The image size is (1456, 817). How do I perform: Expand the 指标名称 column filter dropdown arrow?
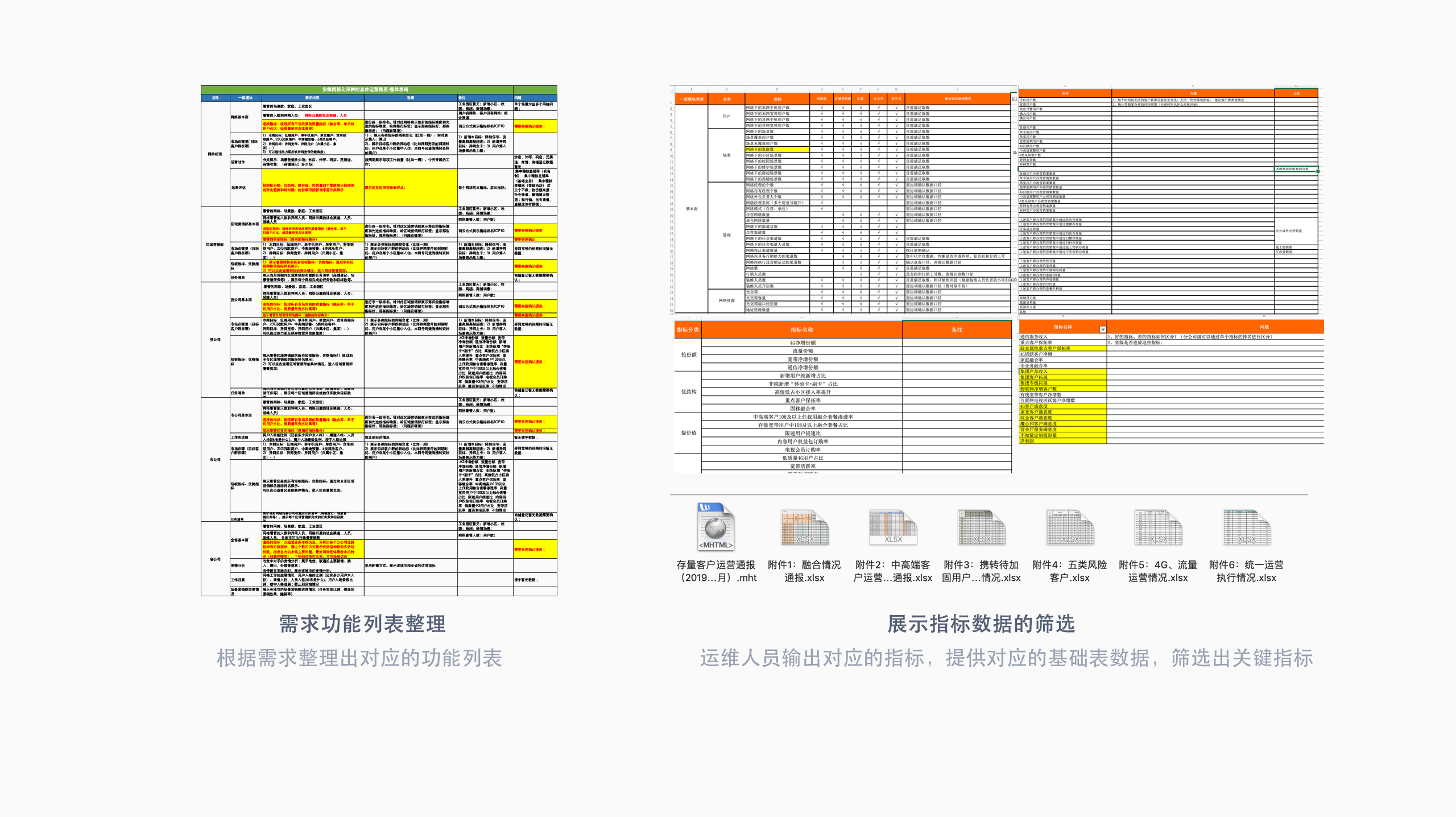tap(1103, 329)
